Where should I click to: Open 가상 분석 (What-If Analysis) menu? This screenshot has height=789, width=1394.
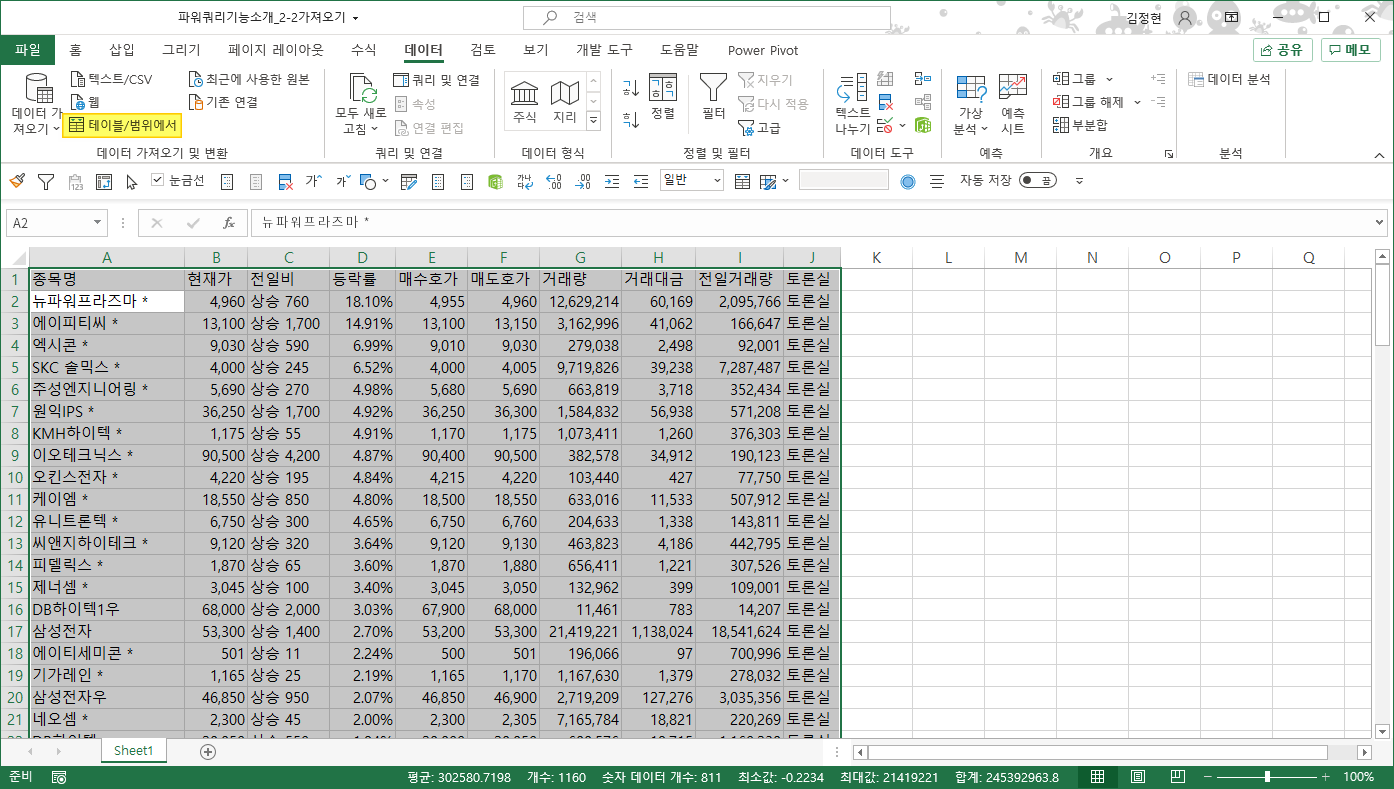970,105
